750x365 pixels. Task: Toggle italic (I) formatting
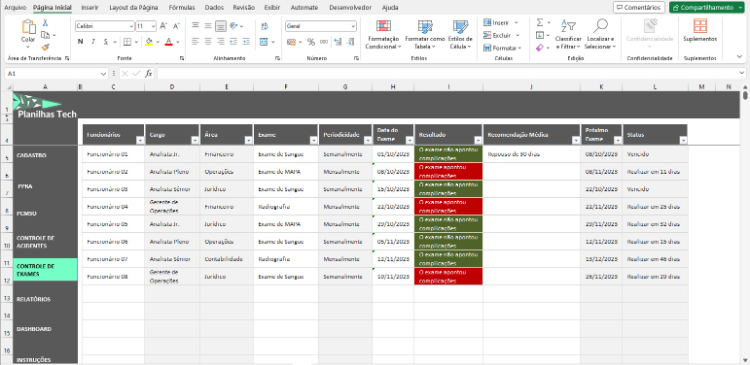93,42
